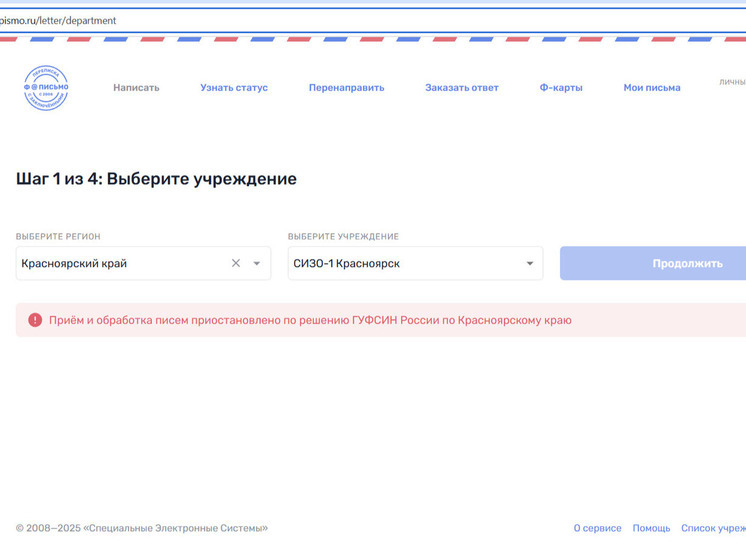746x559 pixels.
Task: Click the Красноярский край region field
Action: [x=143, y=263]
